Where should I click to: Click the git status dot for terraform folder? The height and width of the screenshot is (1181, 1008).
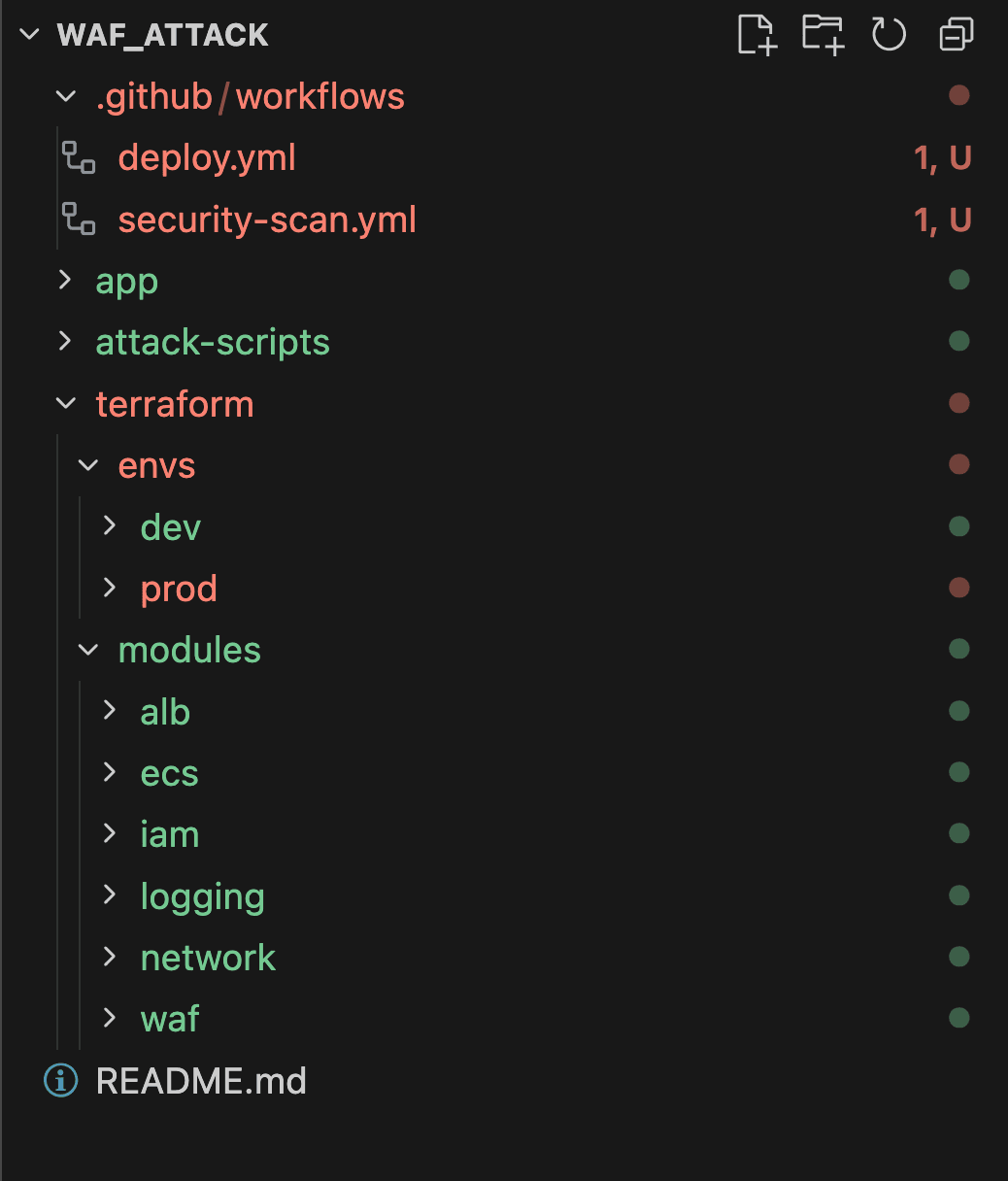[959, 403]
